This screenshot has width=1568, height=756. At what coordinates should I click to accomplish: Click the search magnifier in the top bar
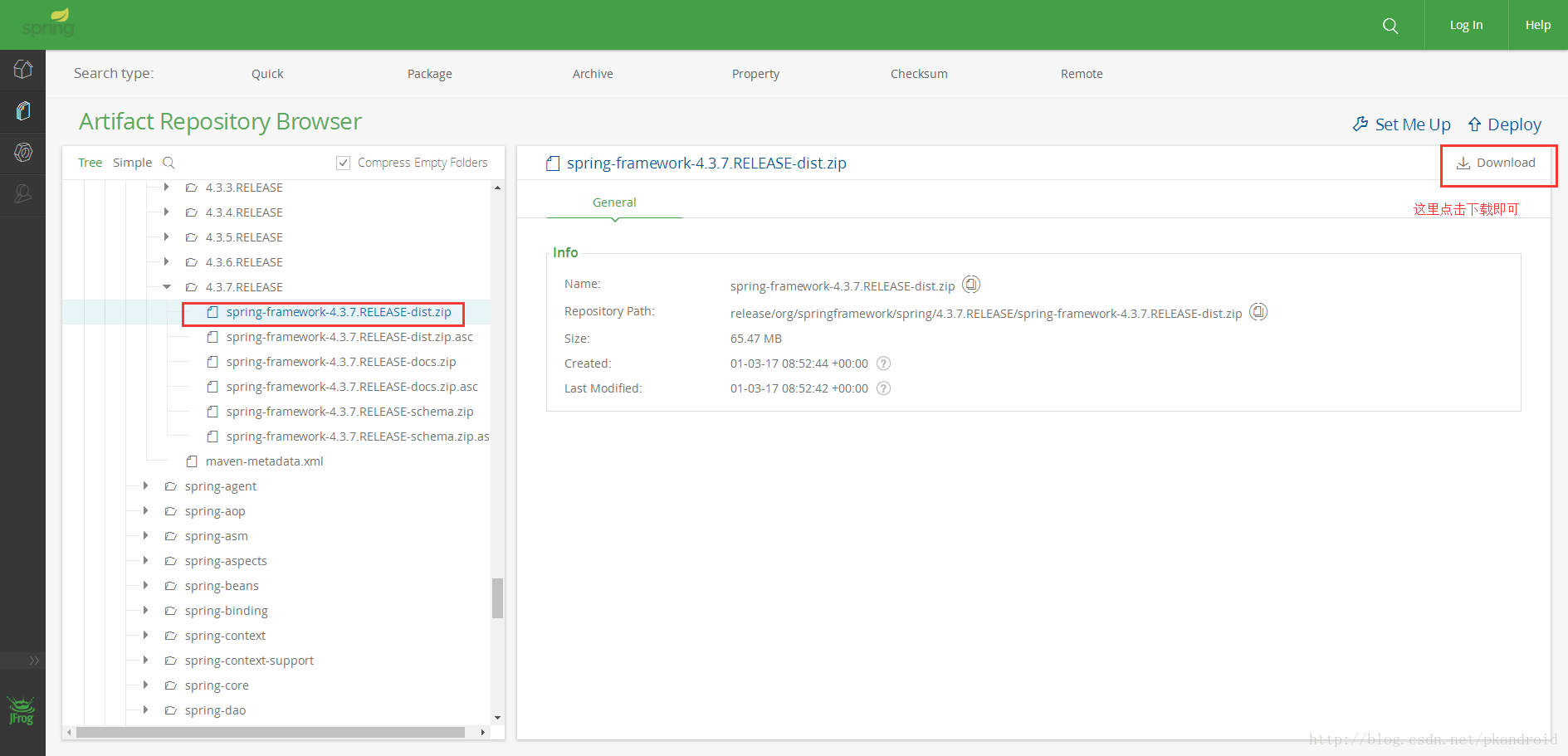(1390, 26)
